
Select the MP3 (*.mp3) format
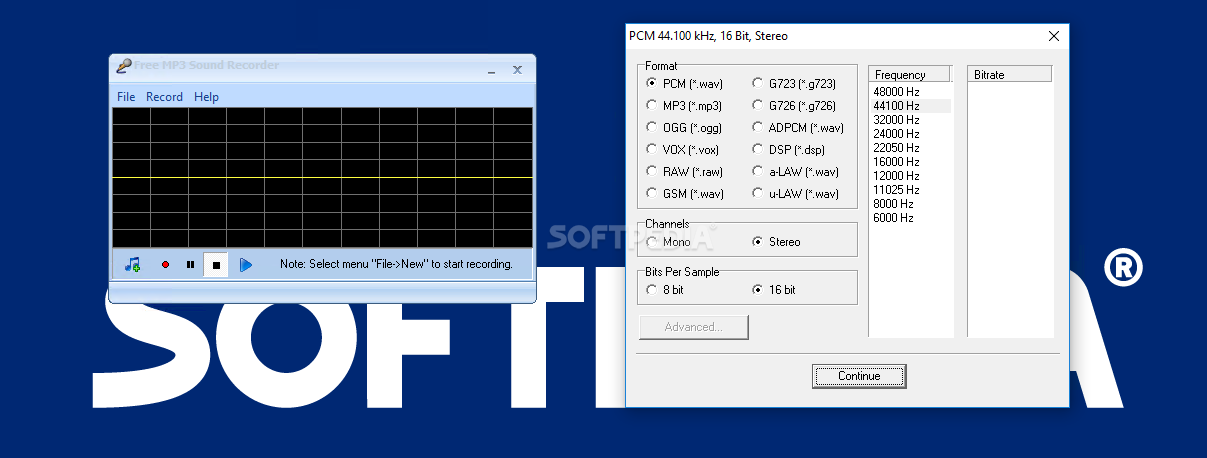[685, 106]
